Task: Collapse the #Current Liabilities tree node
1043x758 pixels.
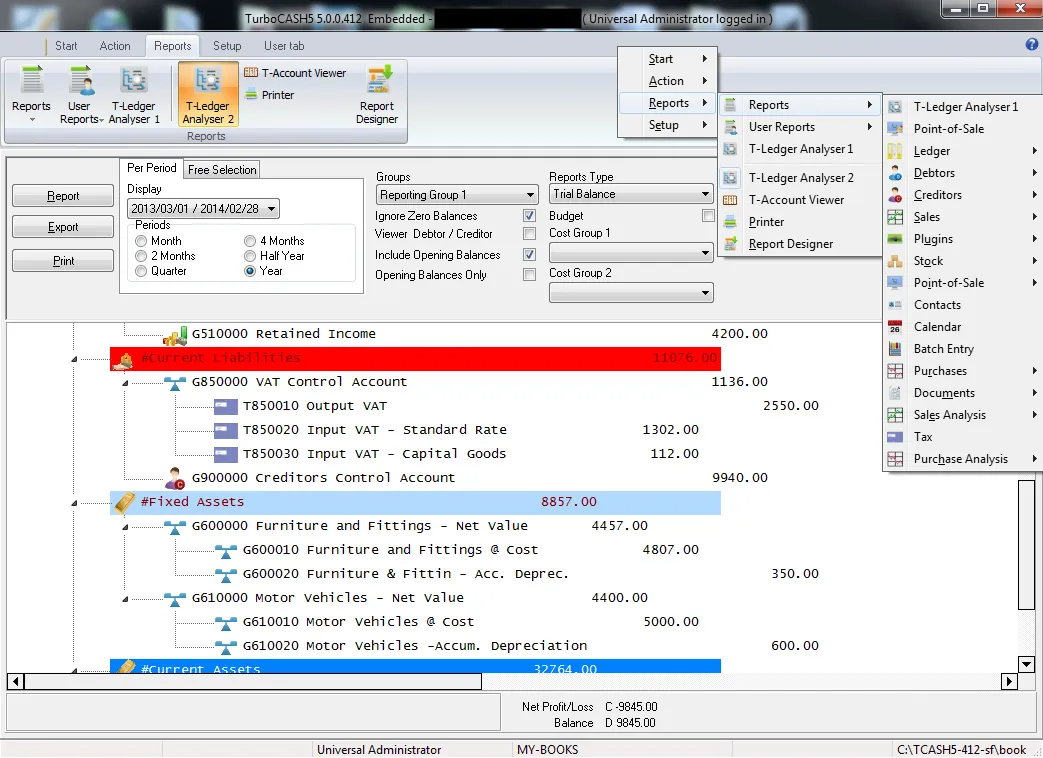Action: [74, 359]
